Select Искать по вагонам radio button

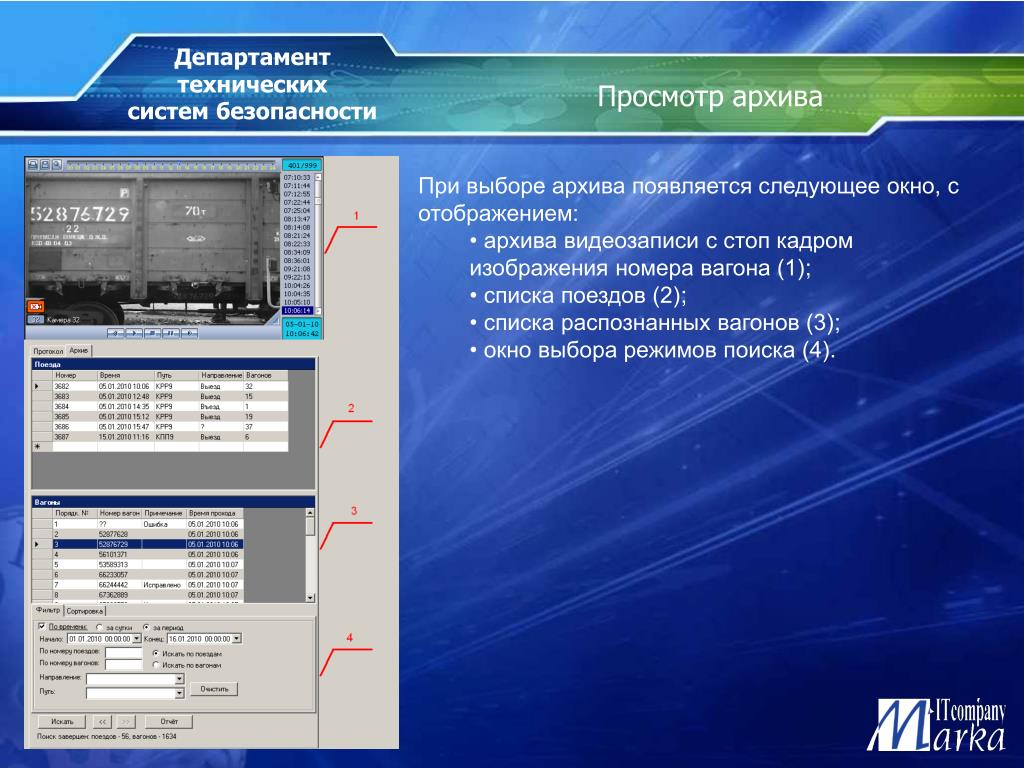[156, 665]
